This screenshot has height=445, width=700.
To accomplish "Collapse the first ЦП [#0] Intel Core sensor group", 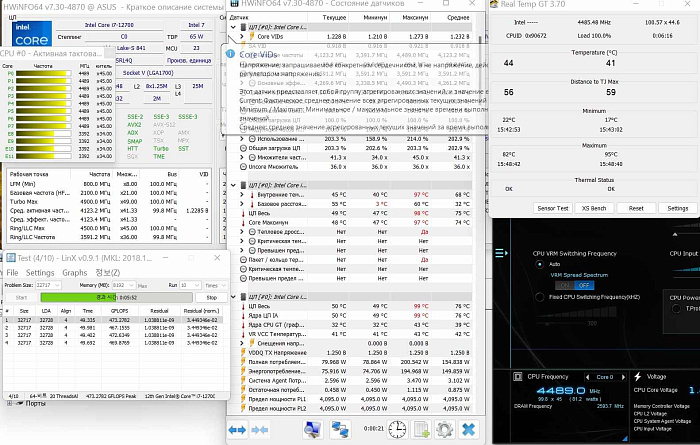I will pyautogui.click(x=233, y=27).
